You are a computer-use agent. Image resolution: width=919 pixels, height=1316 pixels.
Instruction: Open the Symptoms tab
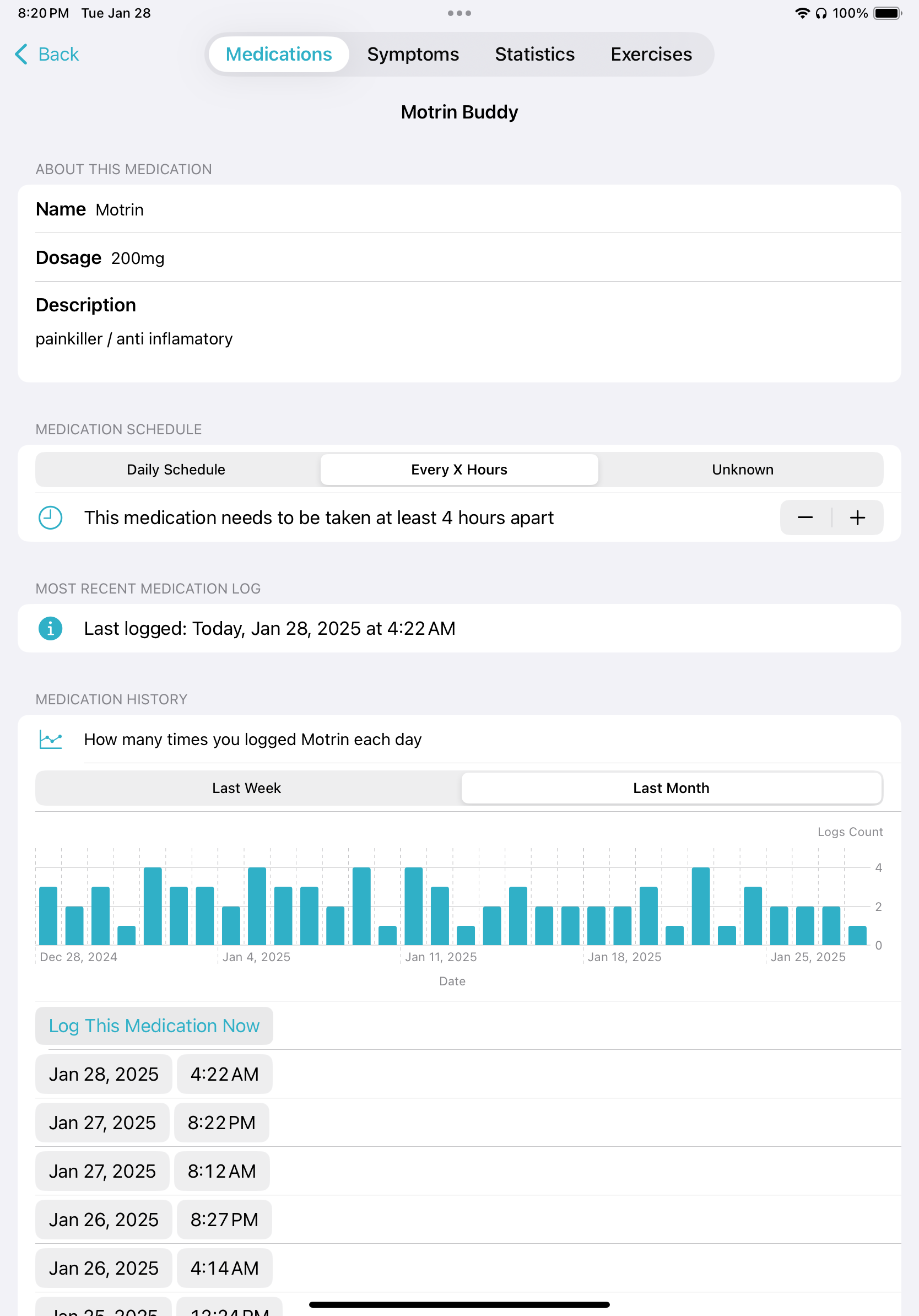pos(413,55)
